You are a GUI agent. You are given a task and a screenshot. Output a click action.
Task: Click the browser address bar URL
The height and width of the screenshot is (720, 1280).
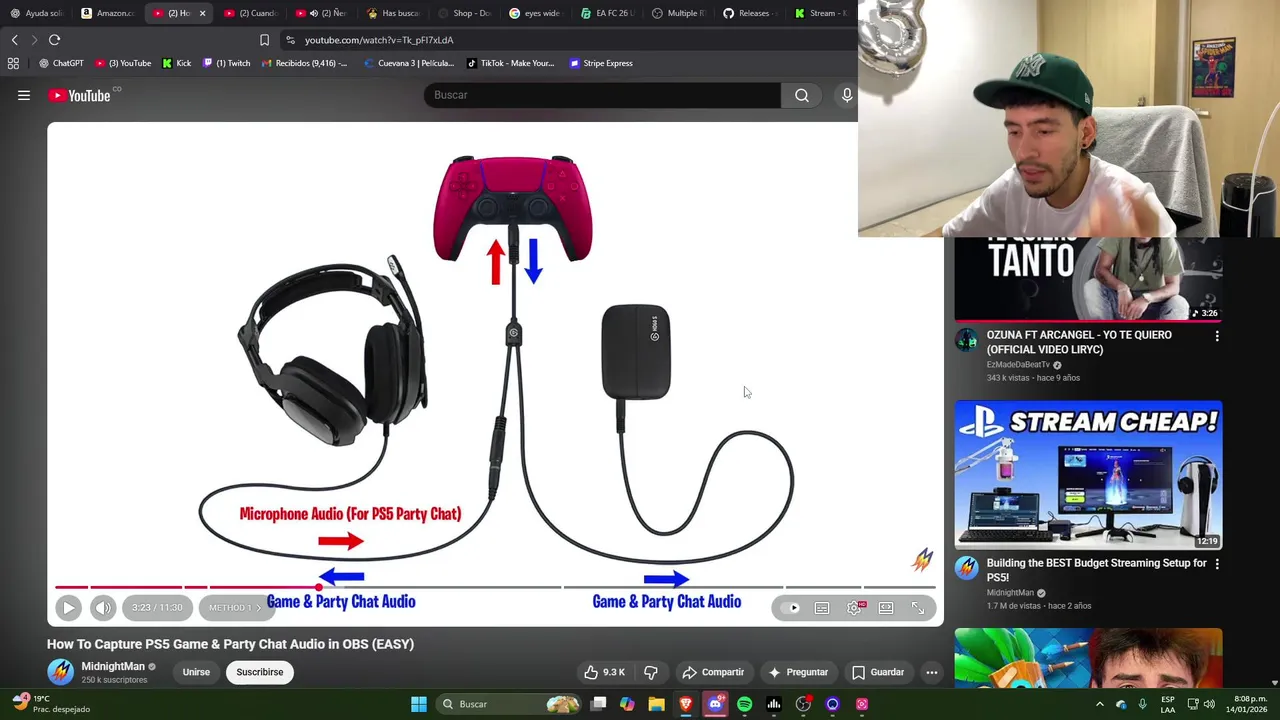tap(379, 40)
